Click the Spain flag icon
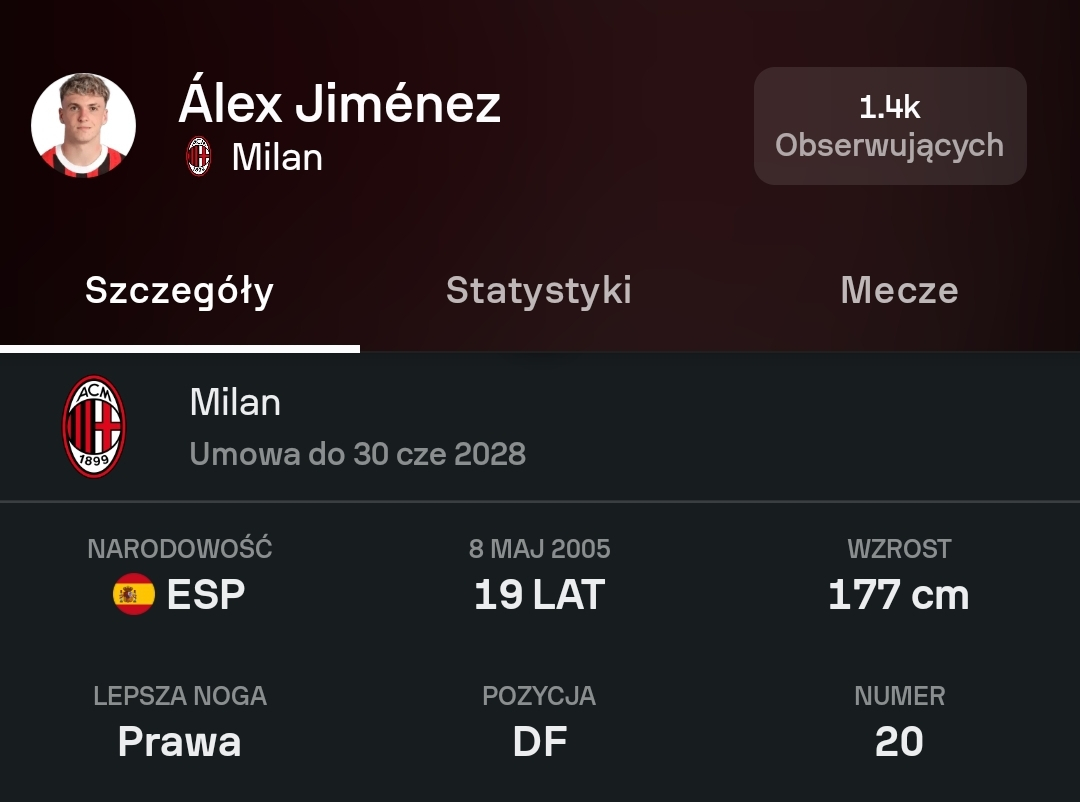1080x802 pixels. click(x=134, y=595)
